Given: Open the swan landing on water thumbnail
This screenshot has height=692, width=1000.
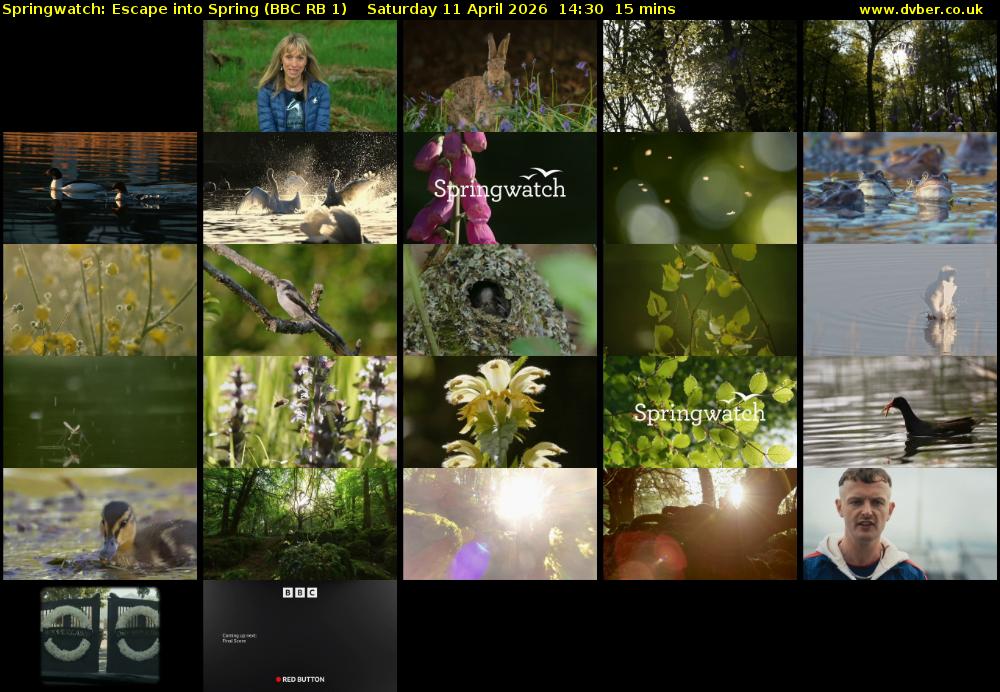Looking at the screenshot, I should (x=899, y=299).
